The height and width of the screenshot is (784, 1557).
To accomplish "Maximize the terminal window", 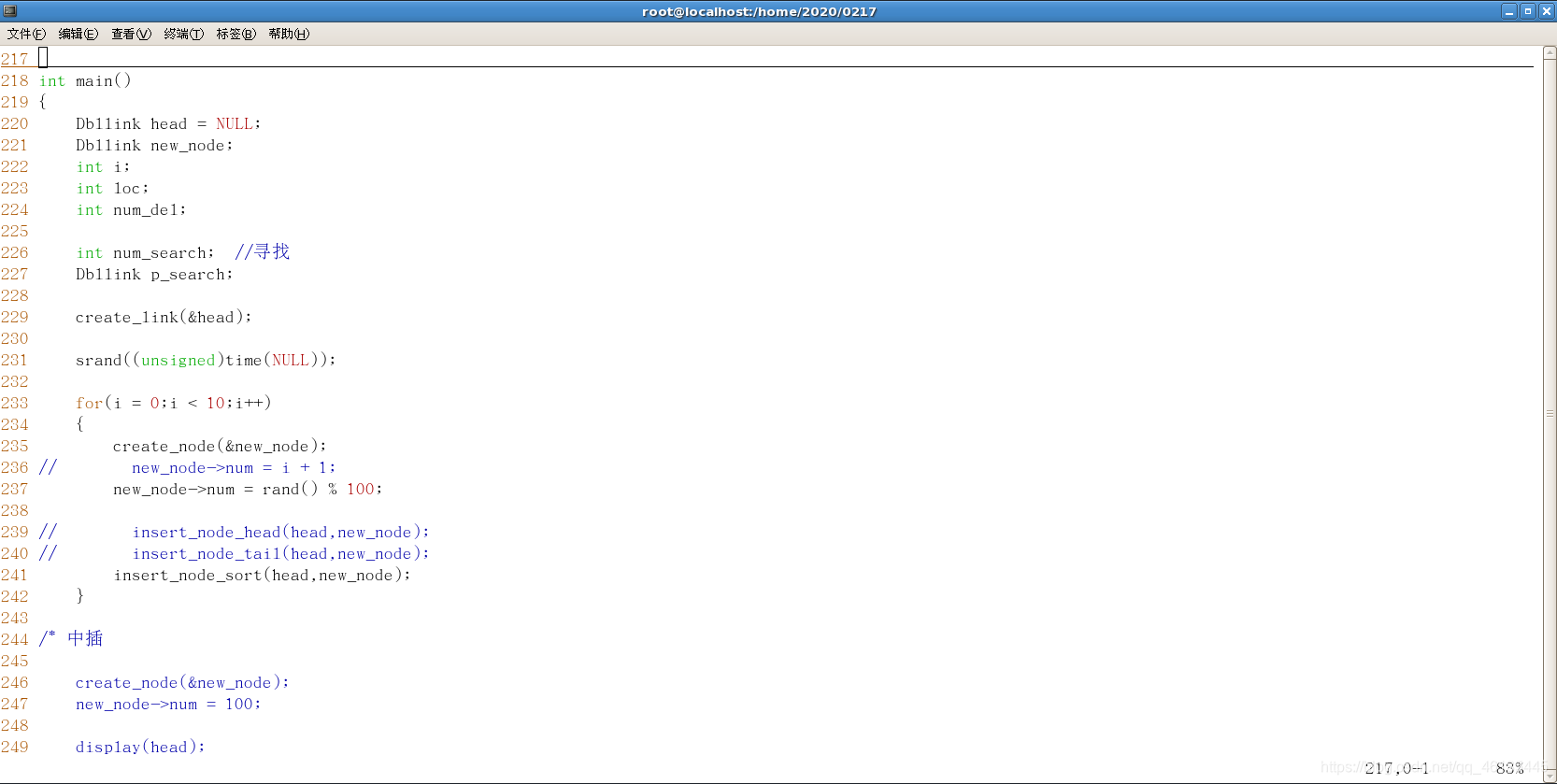I will 1528,11.
